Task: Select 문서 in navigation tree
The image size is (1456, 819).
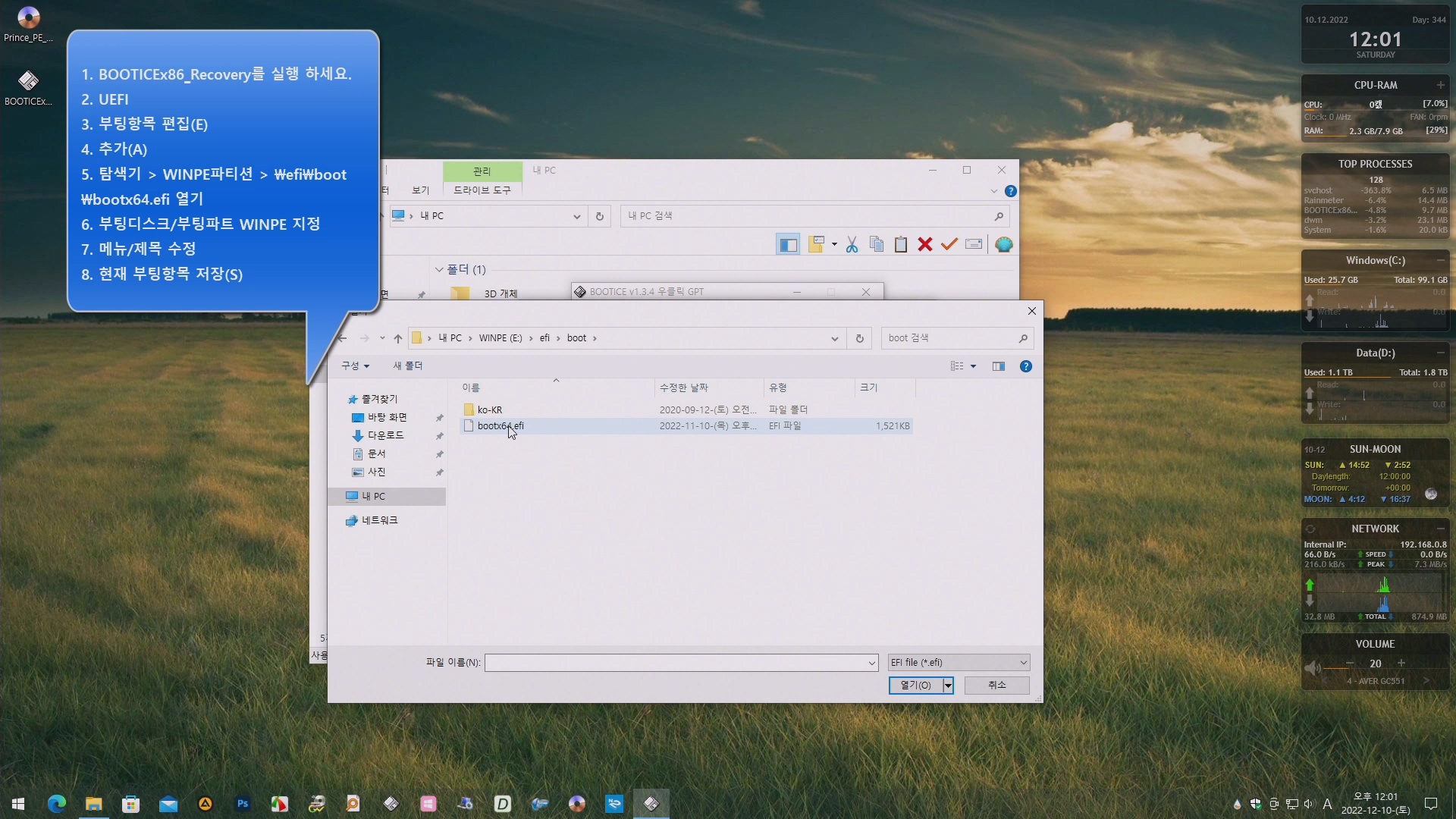Action: pos(376,453)
